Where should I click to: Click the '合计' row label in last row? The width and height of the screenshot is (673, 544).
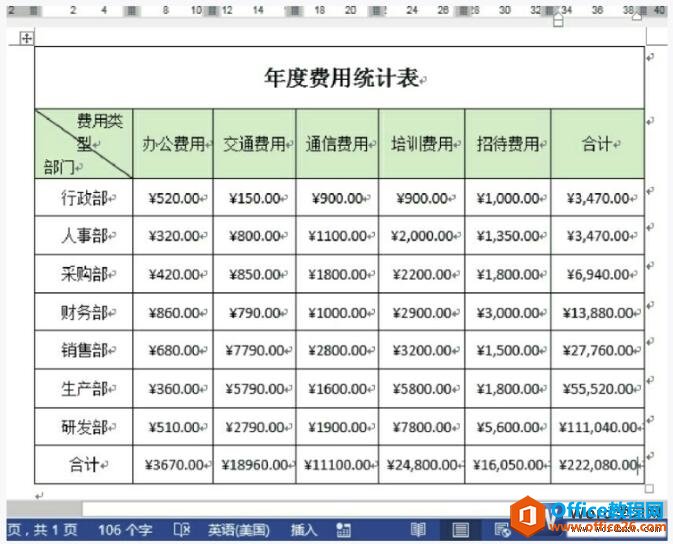(x=84, y=465)
